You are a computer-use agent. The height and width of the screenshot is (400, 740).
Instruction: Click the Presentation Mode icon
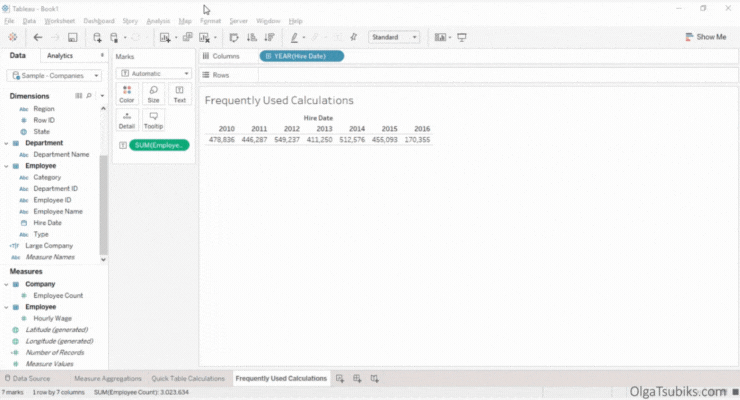(462, 37)
